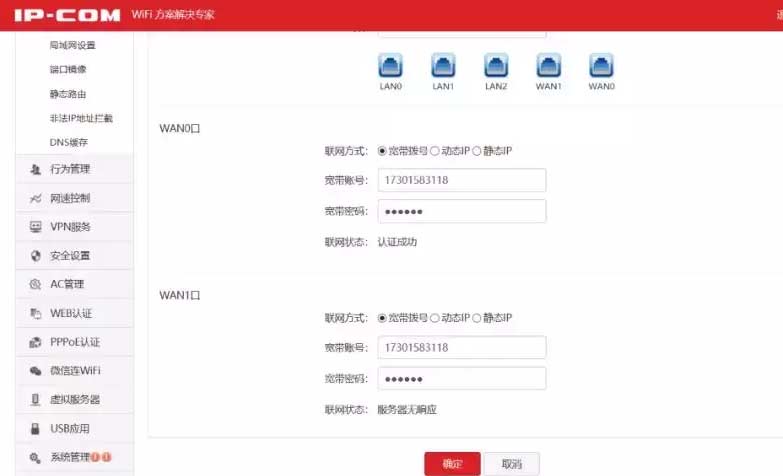
Task: Open the VPN服务 menu
Action: (x=74, y=227)
